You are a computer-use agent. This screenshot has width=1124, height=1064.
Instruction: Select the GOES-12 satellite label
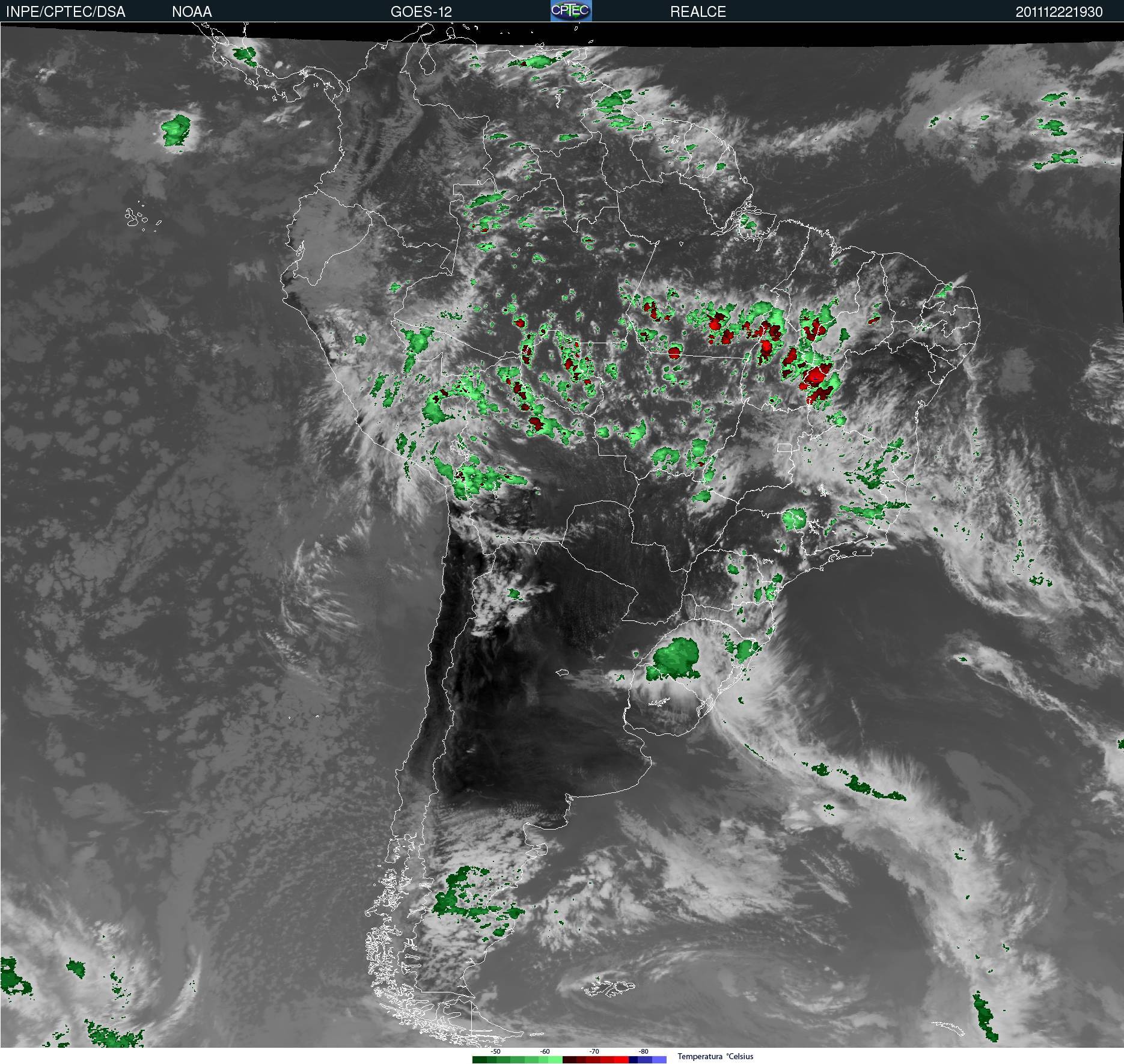click(x=421, y=12)
